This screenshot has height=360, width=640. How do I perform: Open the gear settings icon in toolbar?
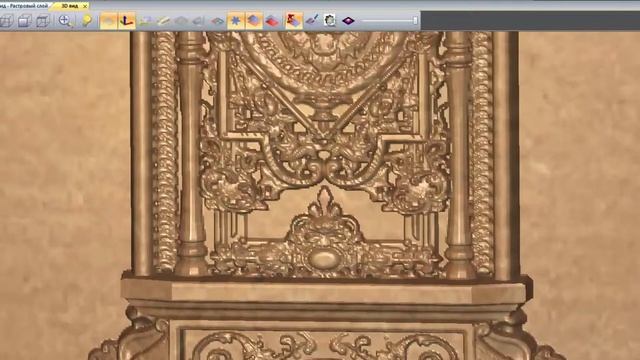[330, 20]
